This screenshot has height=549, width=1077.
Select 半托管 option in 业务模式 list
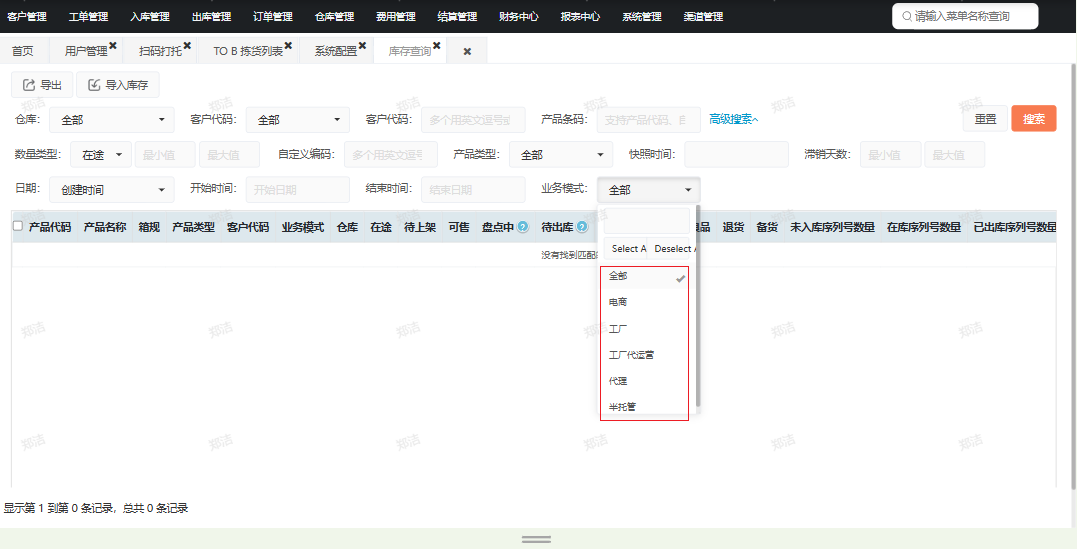point(644,406)
